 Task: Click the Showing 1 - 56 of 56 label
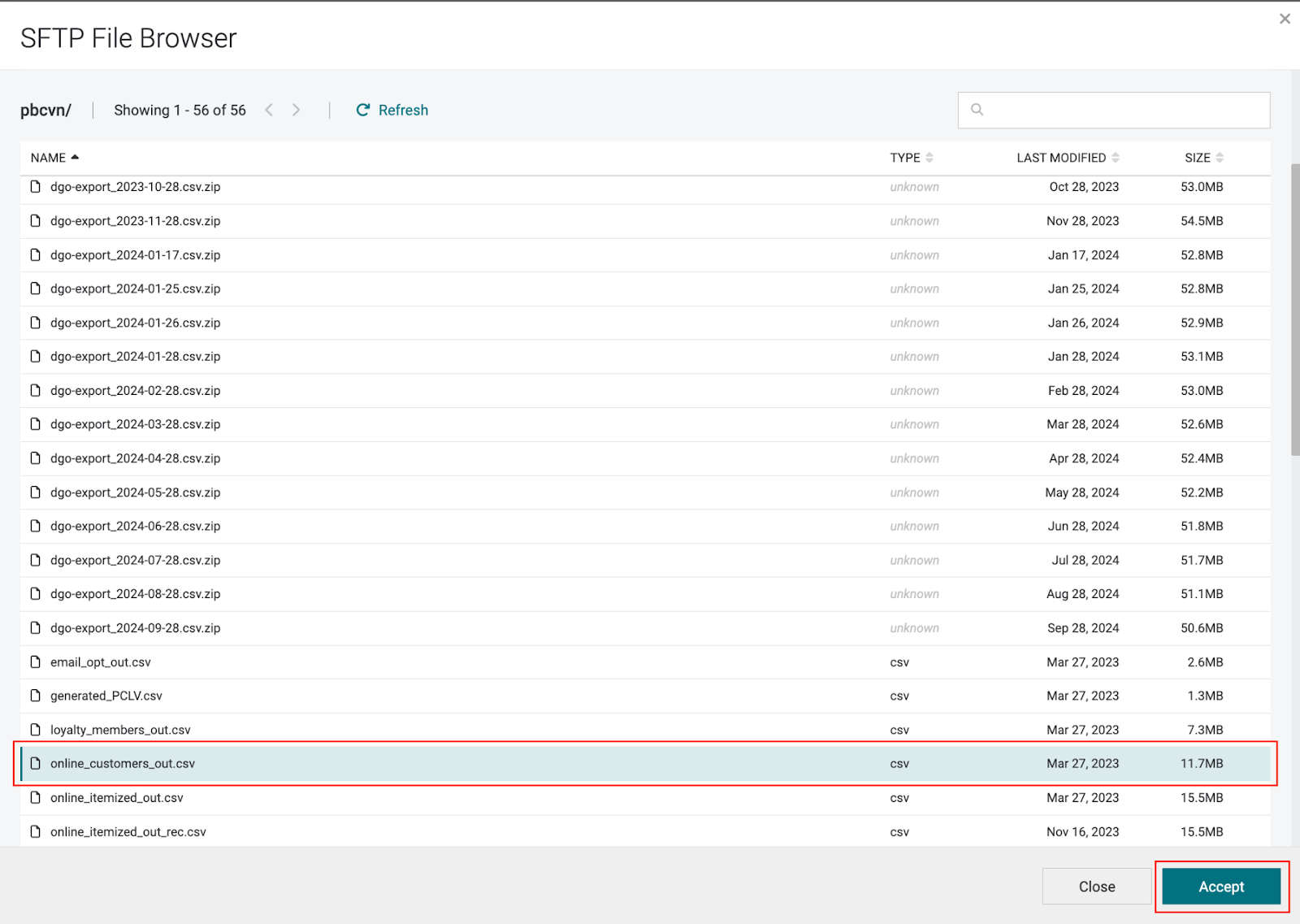pos(180,110)
